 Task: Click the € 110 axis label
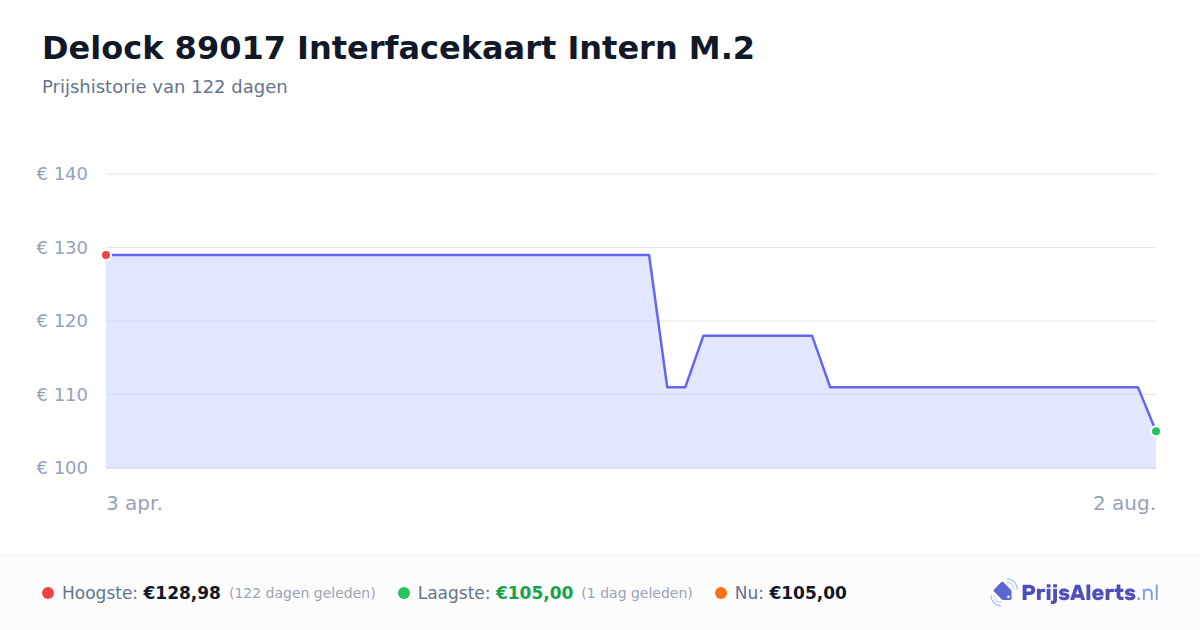tap(62, 395)
